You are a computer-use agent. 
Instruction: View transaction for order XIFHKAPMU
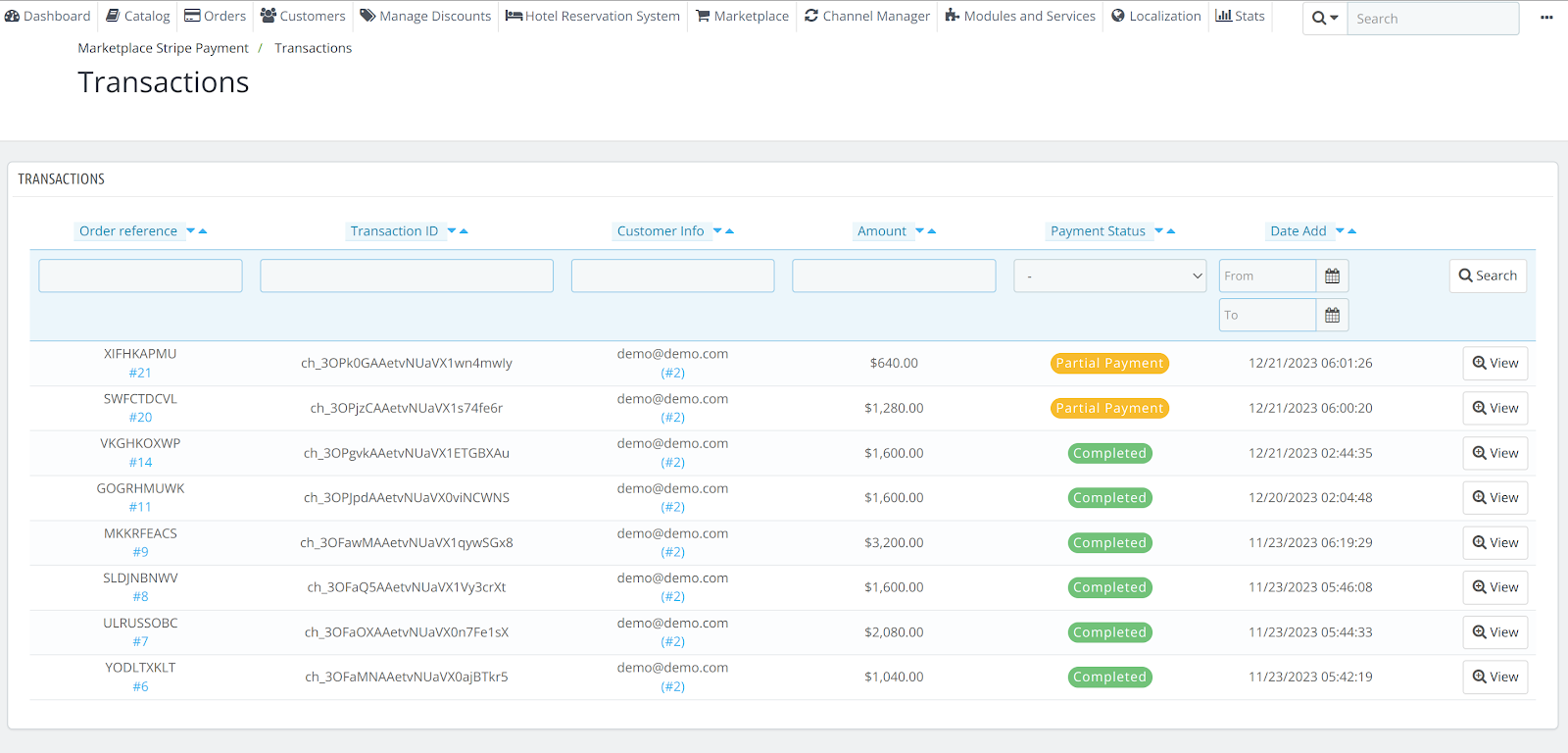click(1495, 364)
